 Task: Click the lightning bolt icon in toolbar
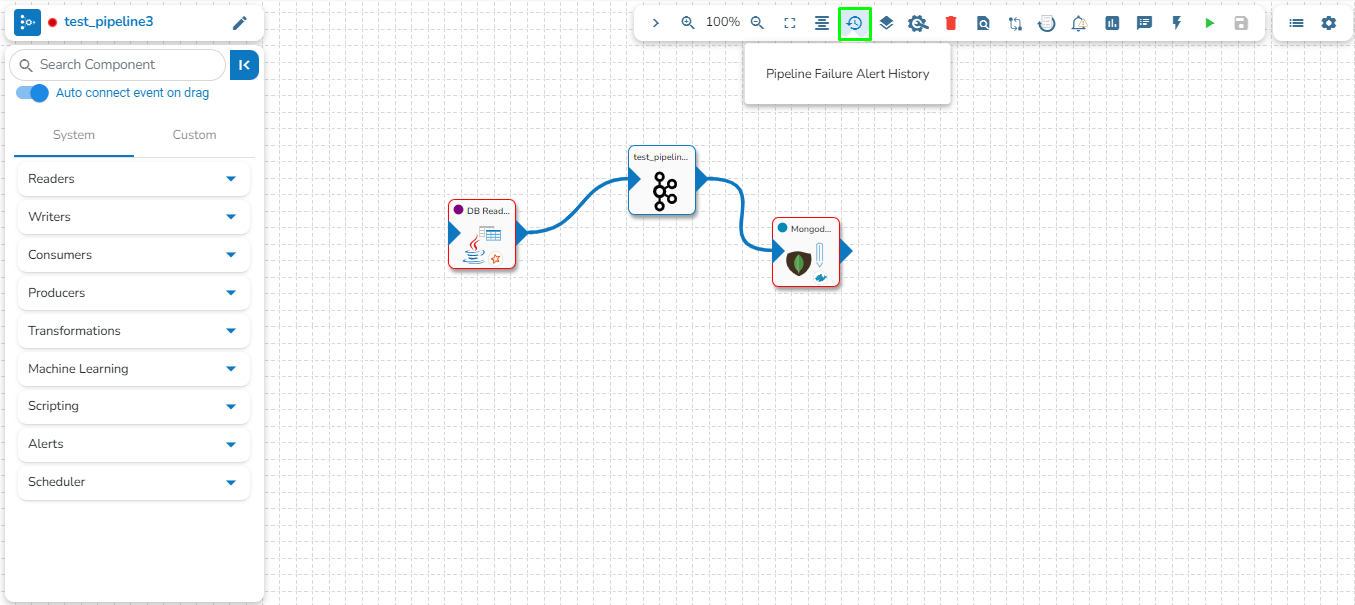[1177, 23]
